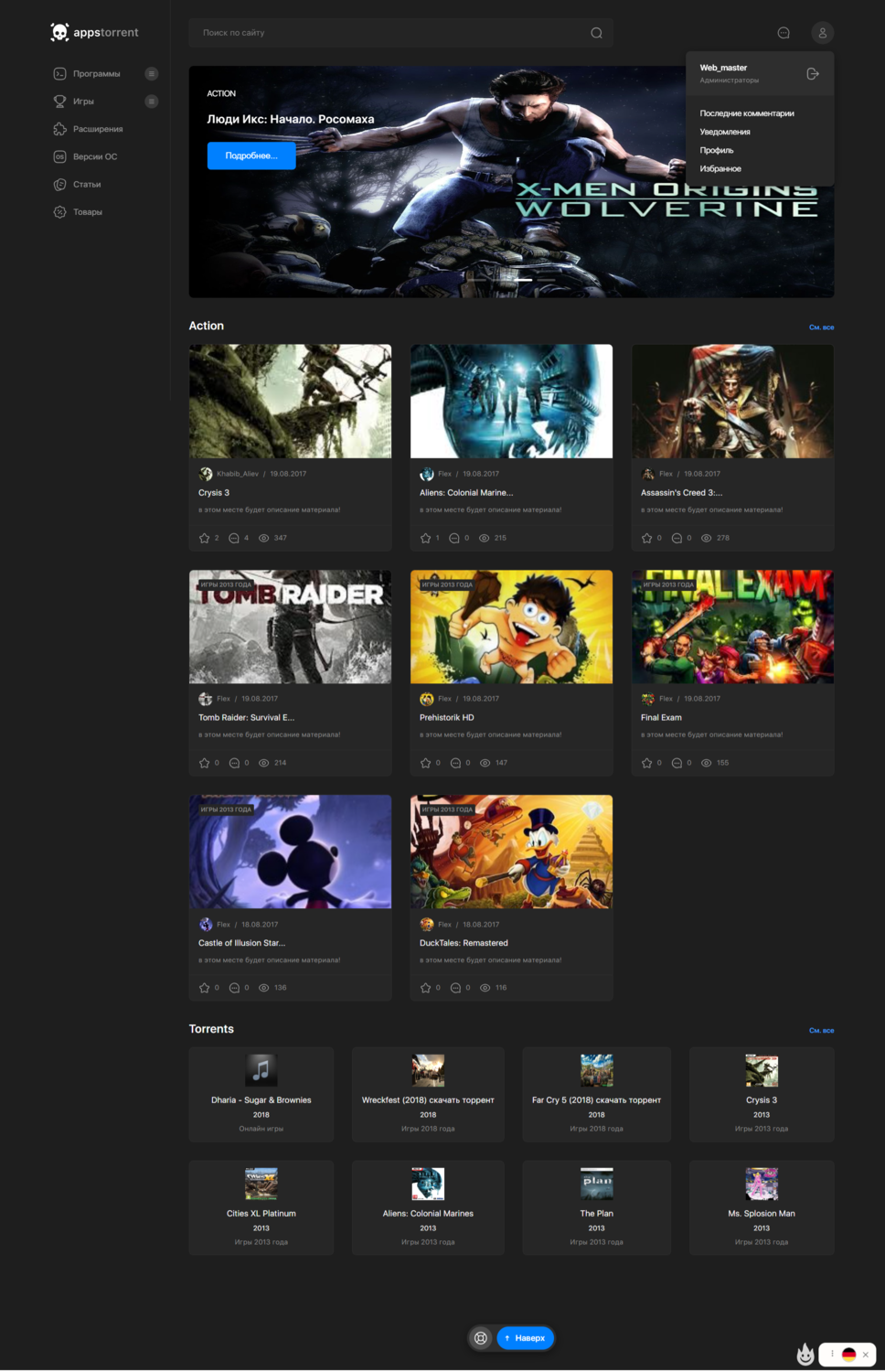Open the Wreckfest (2018) torrent card
885x1372 pixels.
[x=428, y=1095]
